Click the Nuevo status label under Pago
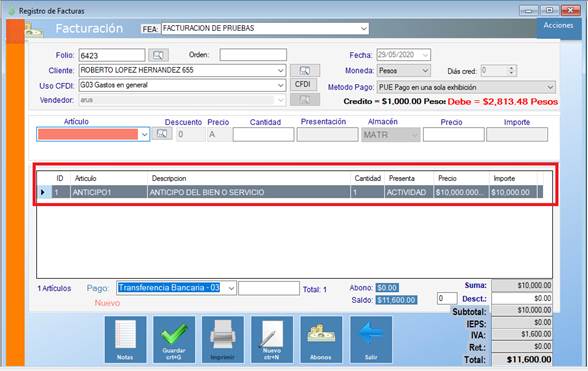The image size is (588, 371). coord(107,303)
